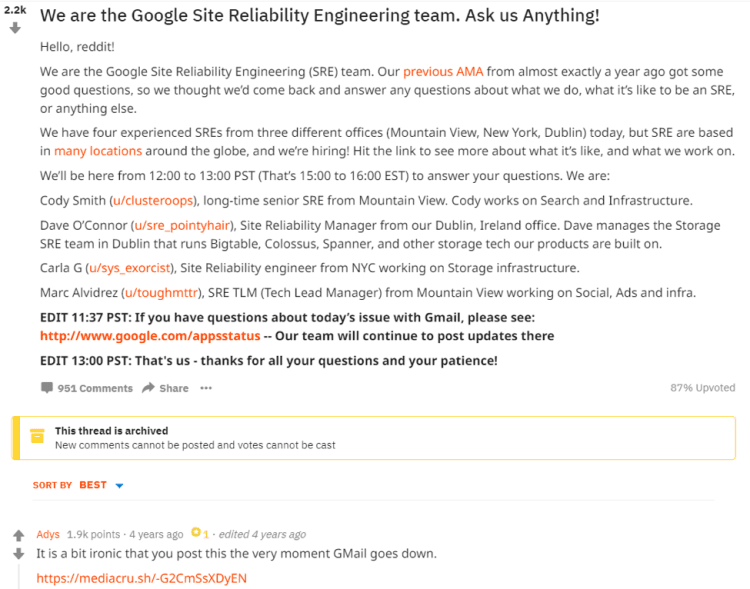Follow the many locations link
Screen dimensions: 750x589
coord(98,151)
